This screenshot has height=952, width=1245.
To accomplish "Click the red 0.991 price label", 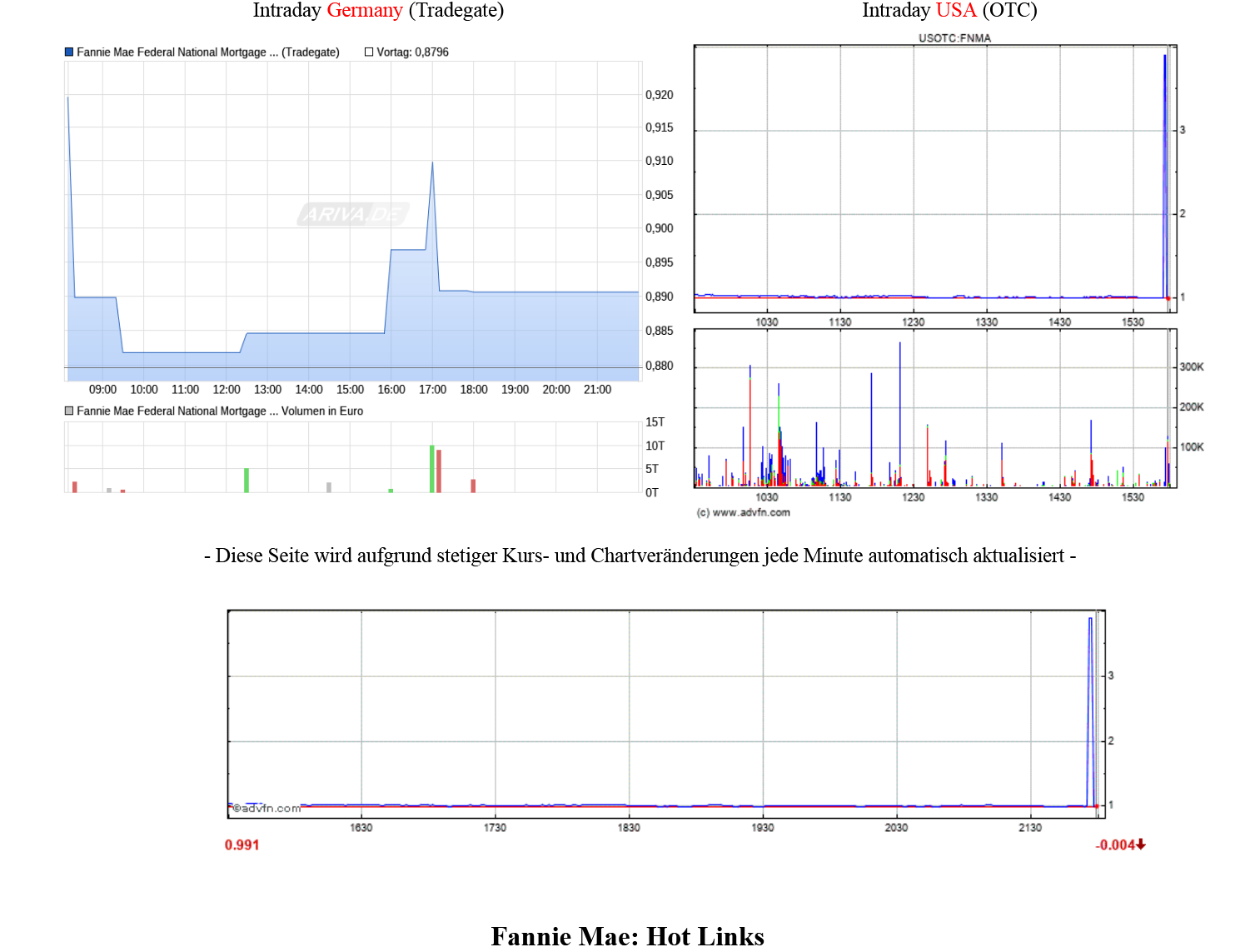I will 242,845.
